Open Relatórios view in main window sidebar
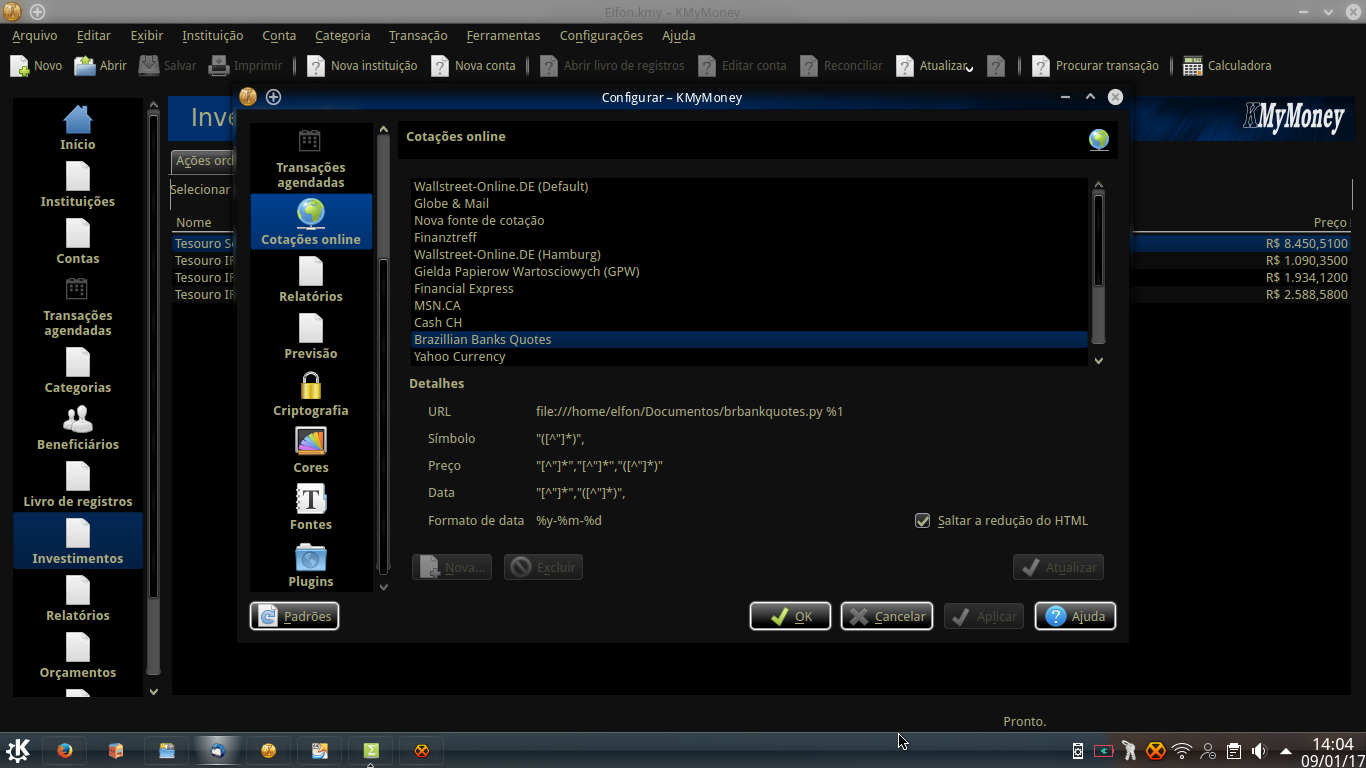The height and width of the screenshot is (768, 1366). tap(78, 598)
